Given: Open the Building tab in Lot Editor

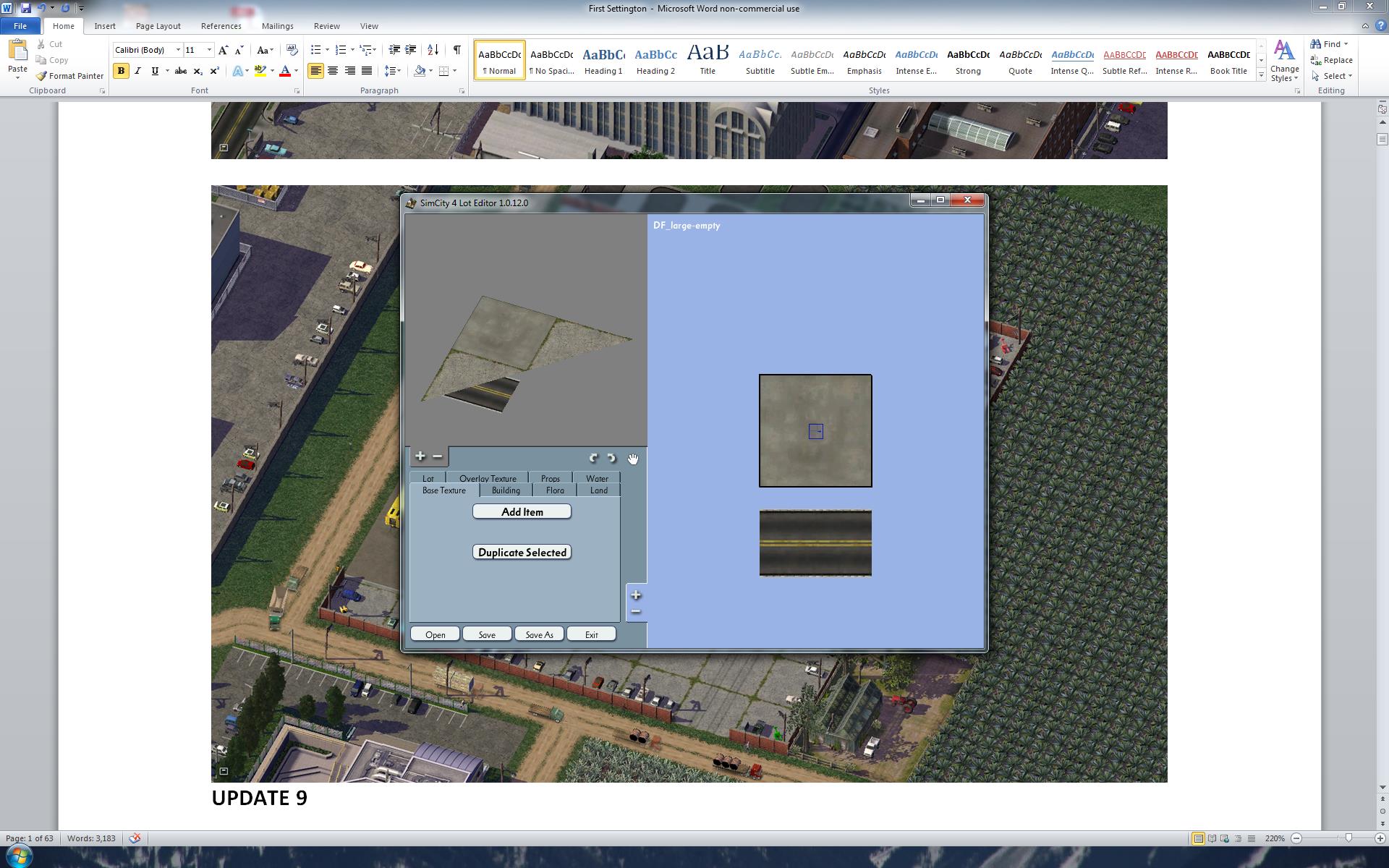Looking at the screenshot, I should point(506,490).
